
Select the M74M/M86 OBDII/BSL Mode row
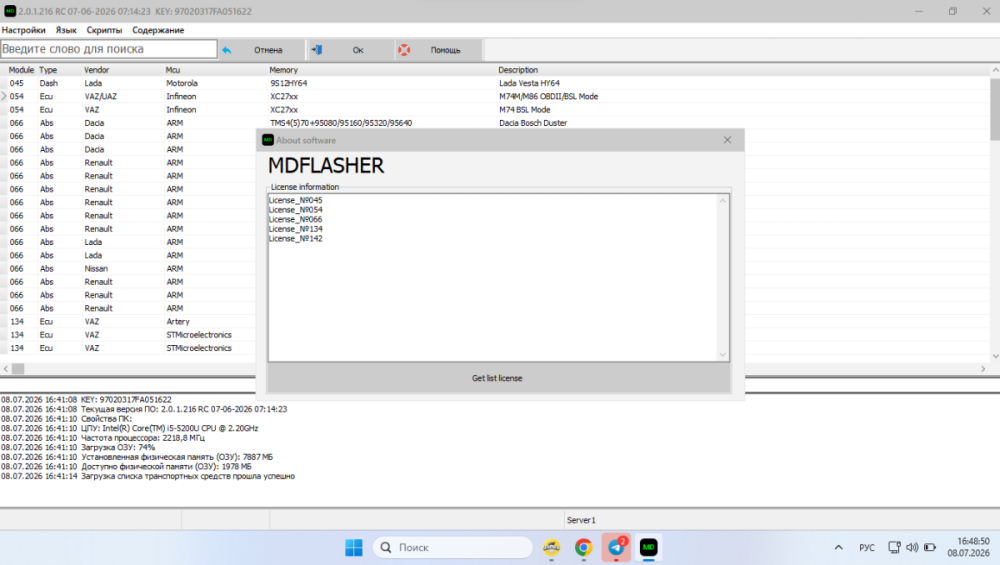tap(497, 96)
